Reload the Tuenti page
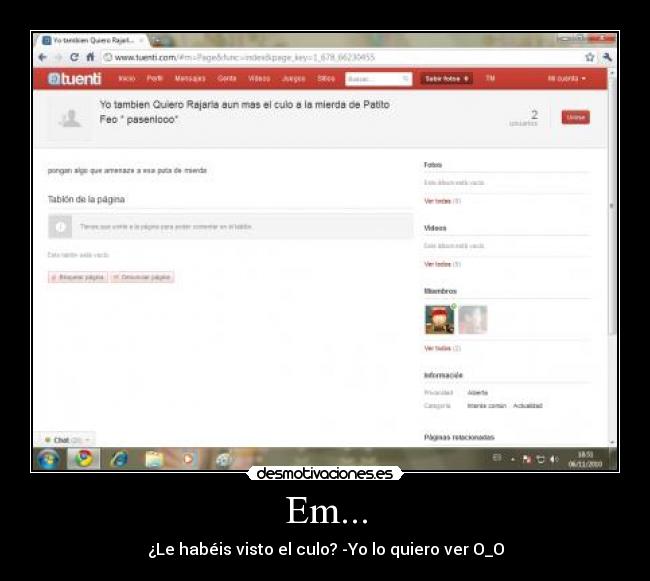This screenshot has height=581, width=650. (x=74, y=57)
